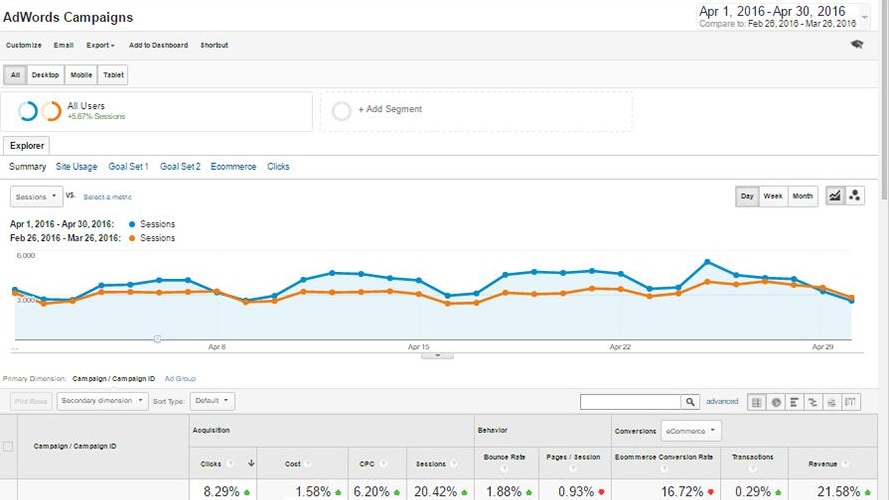Open the Sort Type Default dropdown

point(212,401)
